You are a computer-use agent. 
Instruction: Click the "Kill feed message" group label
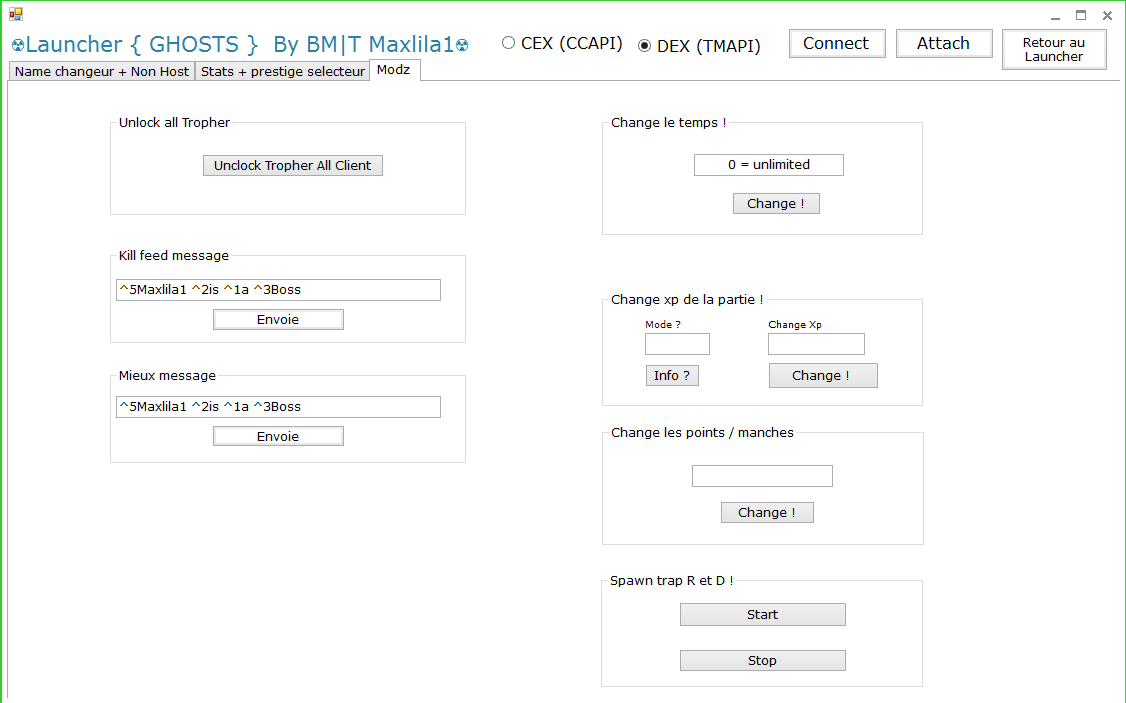coord(174,256)
